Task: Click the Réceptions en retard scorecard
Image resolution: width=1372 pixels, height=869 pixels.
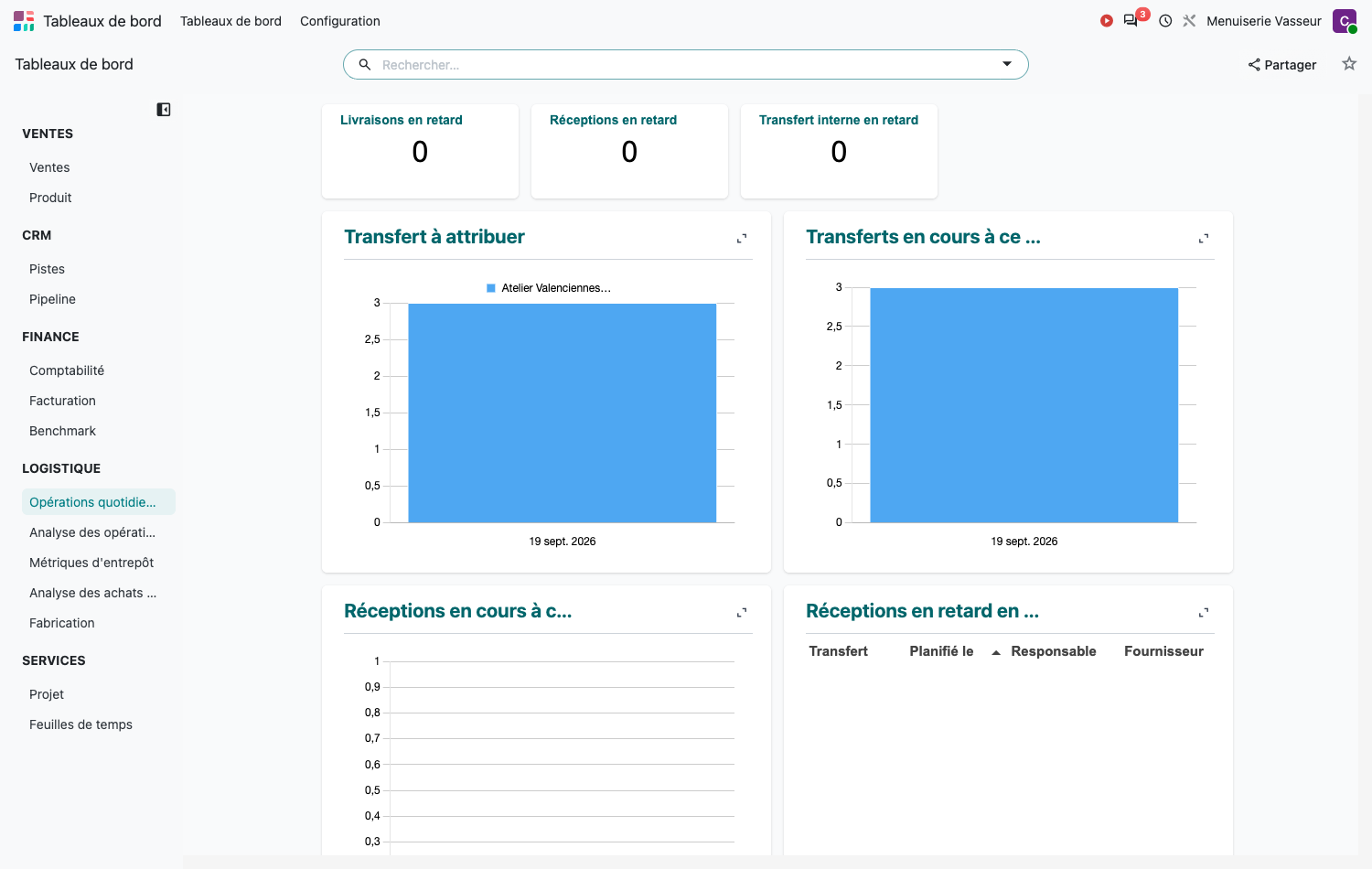Action: [x=629, y=151]
